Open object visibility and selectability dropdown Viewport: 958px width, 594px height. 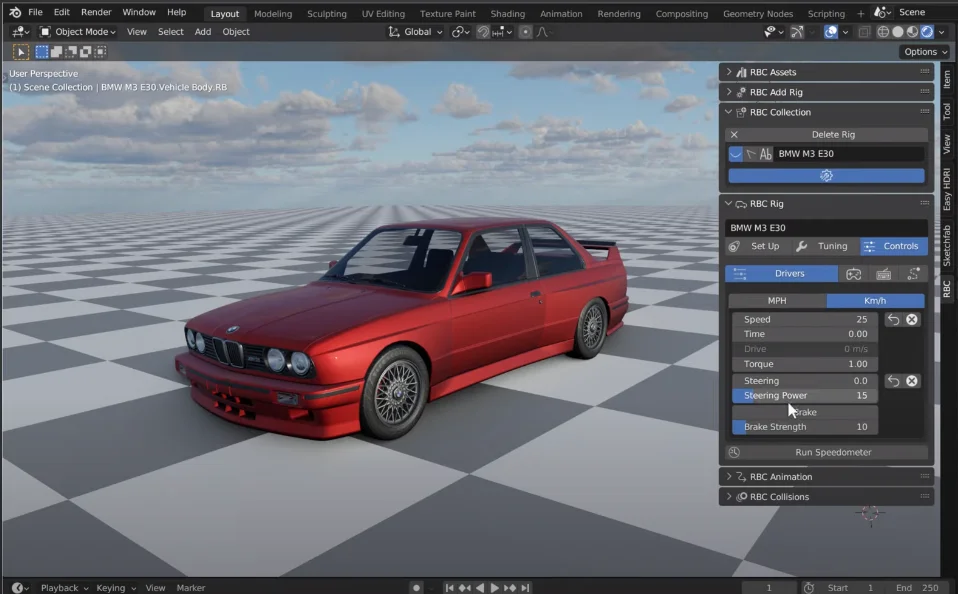[773, 32]
